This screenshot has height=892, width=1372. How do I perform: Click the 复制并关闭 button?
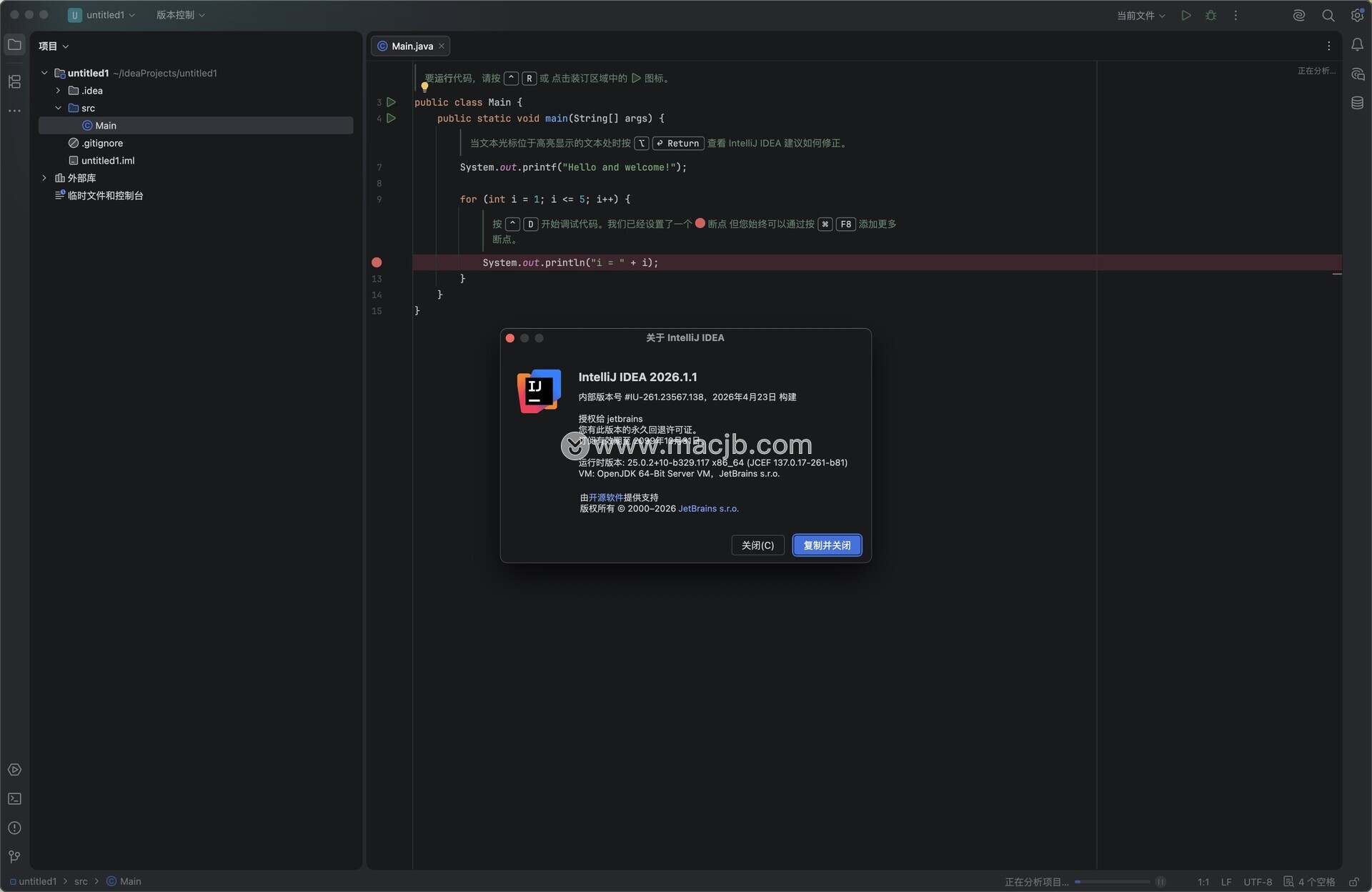tap(827, 545)
